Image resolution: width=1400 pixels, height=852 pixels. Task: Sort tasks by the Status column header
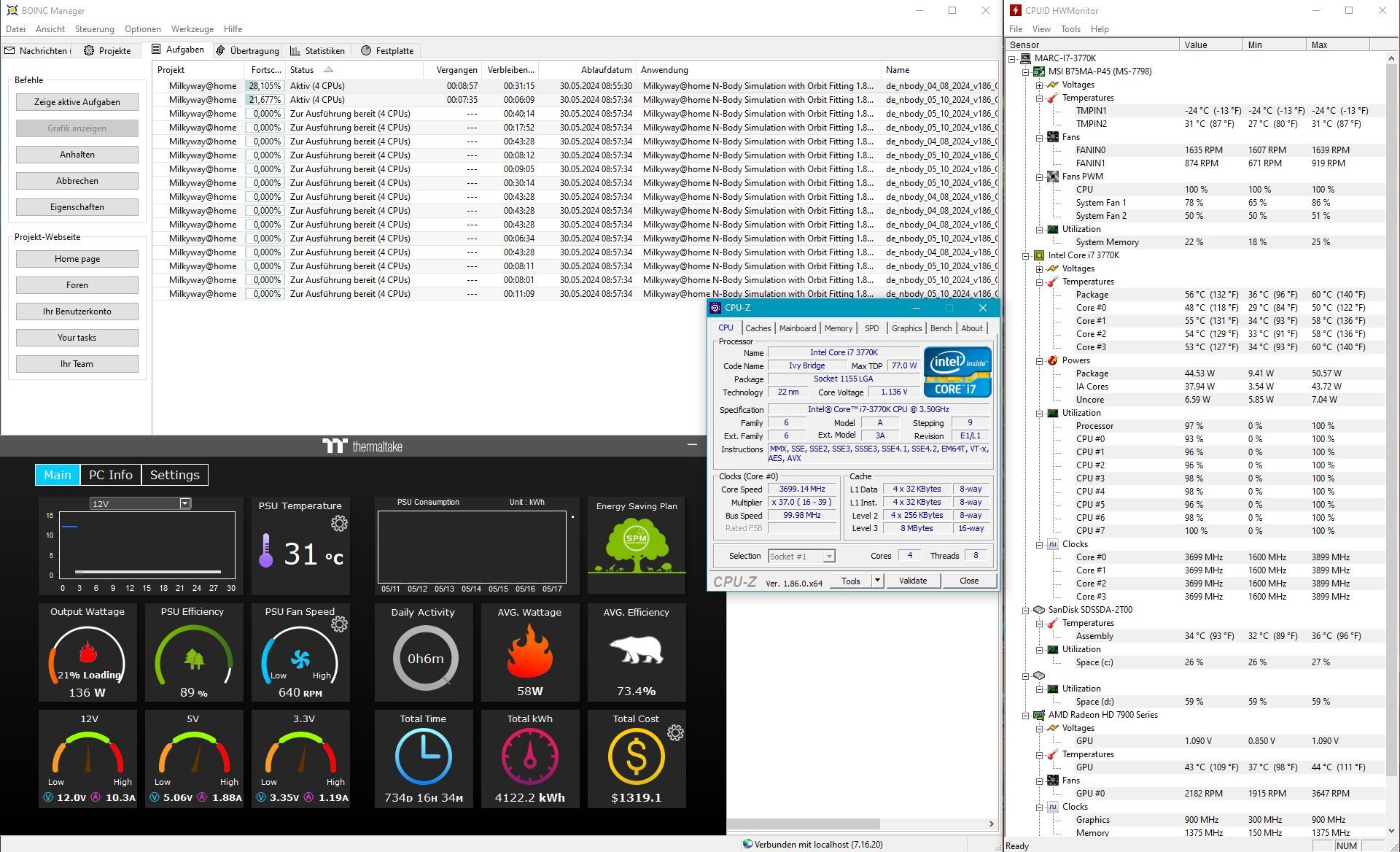pyautogui.click(x=302, y=70)
